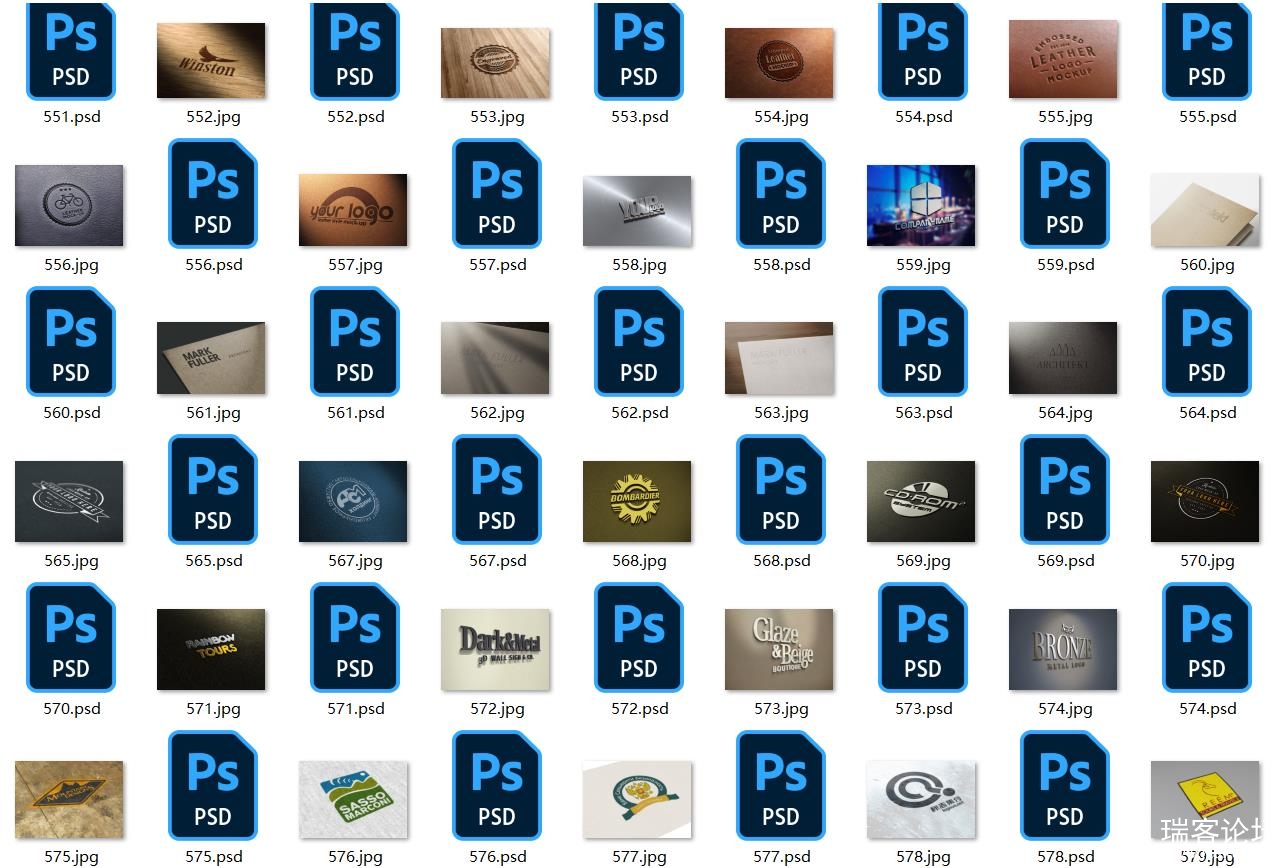This screenshot has height=868, width=1284.
Task: Pick the 562.psd PSD file icon
Action: click(639, 342)
